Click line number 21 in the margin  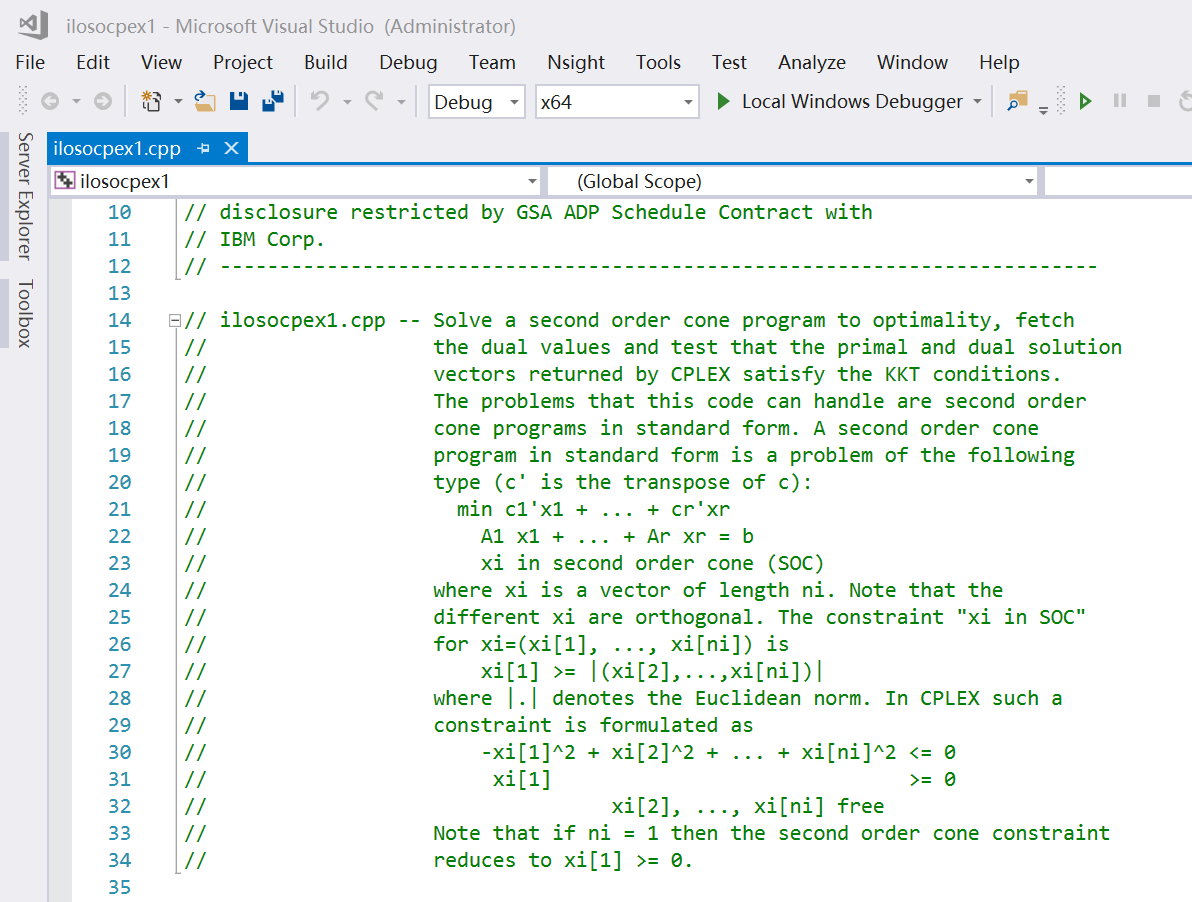[119, 509]
